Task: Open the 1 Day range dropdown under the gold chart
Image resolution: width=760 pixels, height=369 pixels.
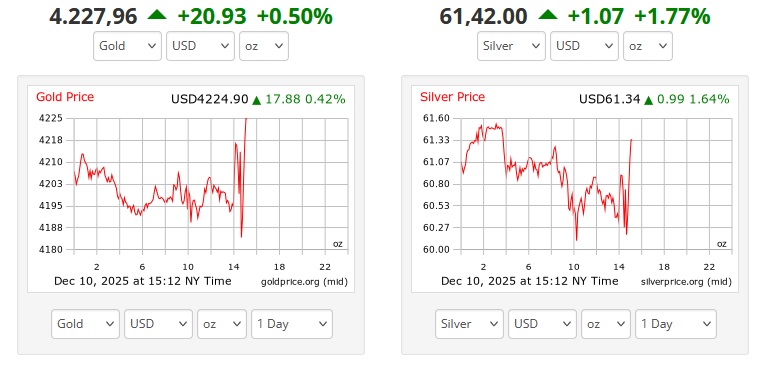Action: pos(292,324)
